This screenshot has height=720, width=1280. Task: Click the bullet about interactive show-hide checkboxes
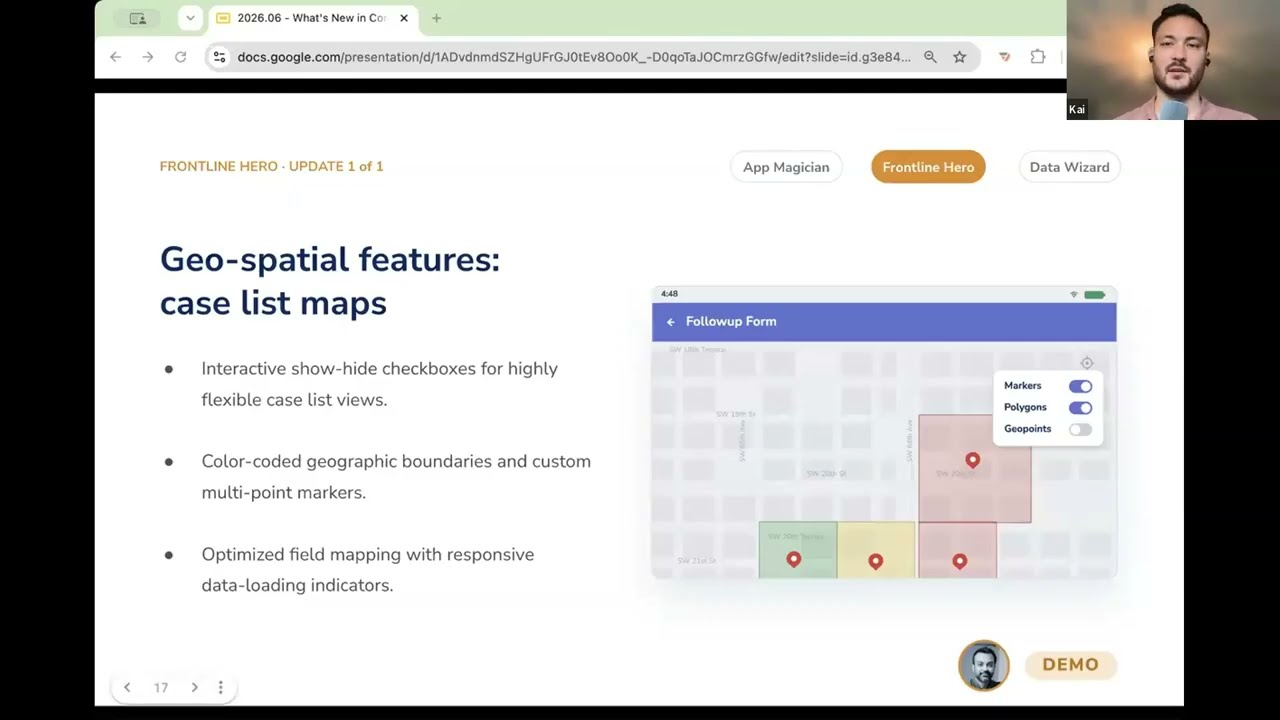pos(380,384)
